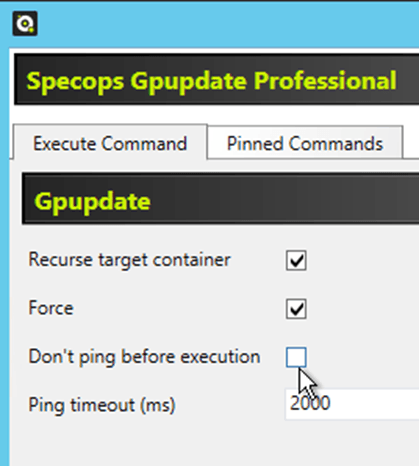Switch to the Pinned Commands tab
Screen dimensions: 419x466
pos(305,143)
